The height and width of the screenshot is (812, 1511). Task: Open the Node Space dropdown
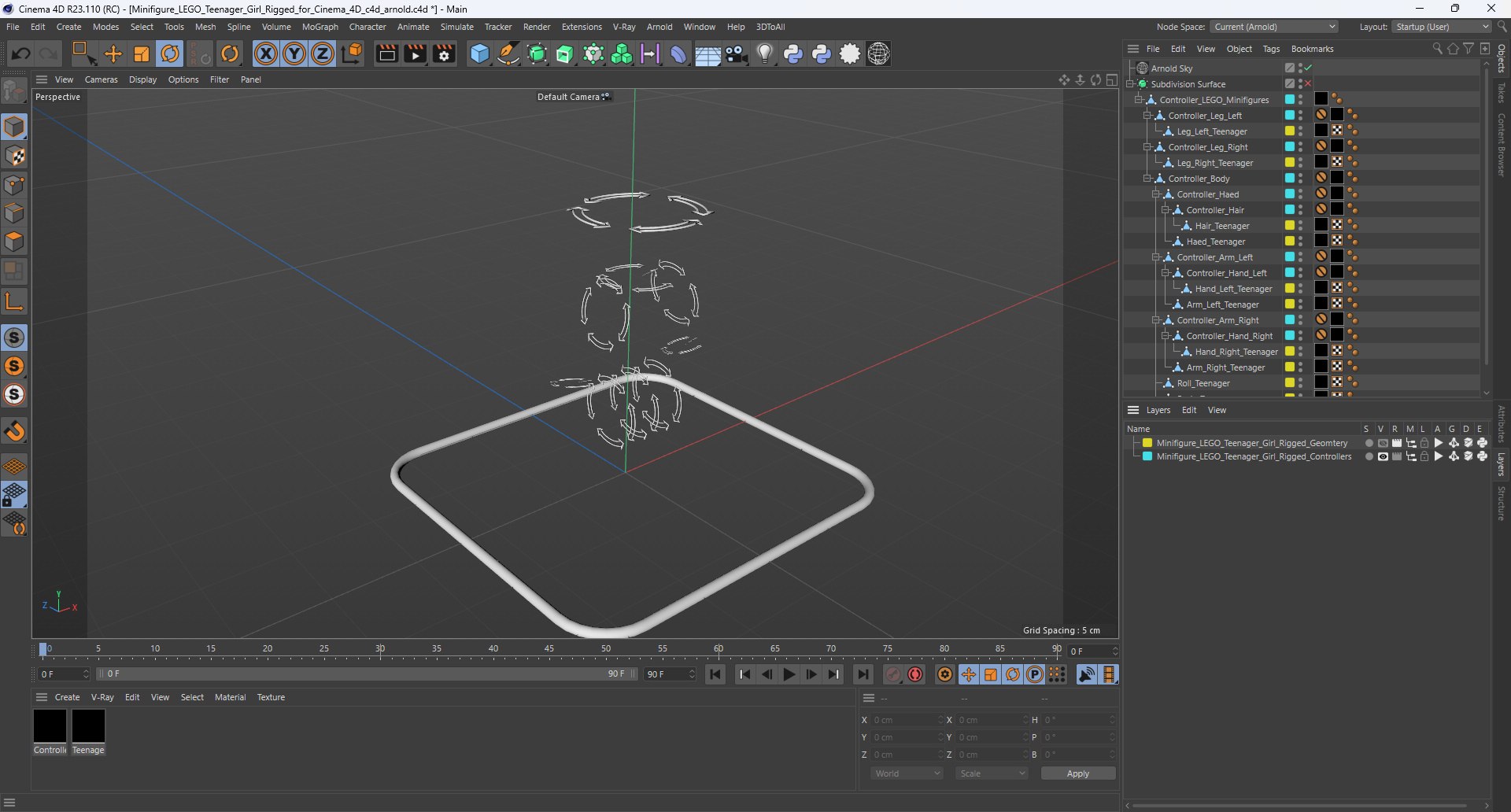click(x=1274, y=27)
